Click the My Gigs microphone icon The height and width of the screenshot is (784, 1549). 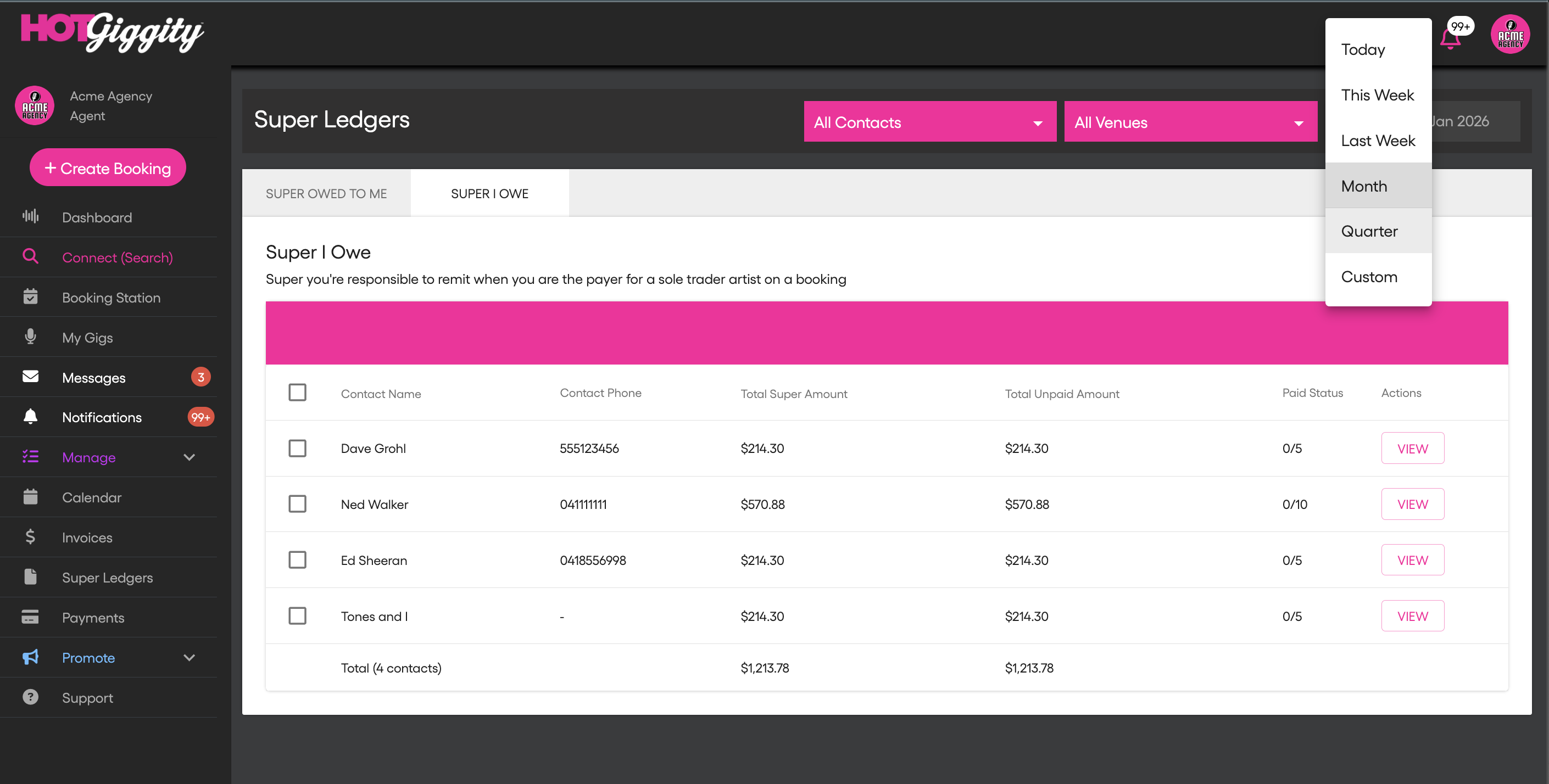coord(30,337)
